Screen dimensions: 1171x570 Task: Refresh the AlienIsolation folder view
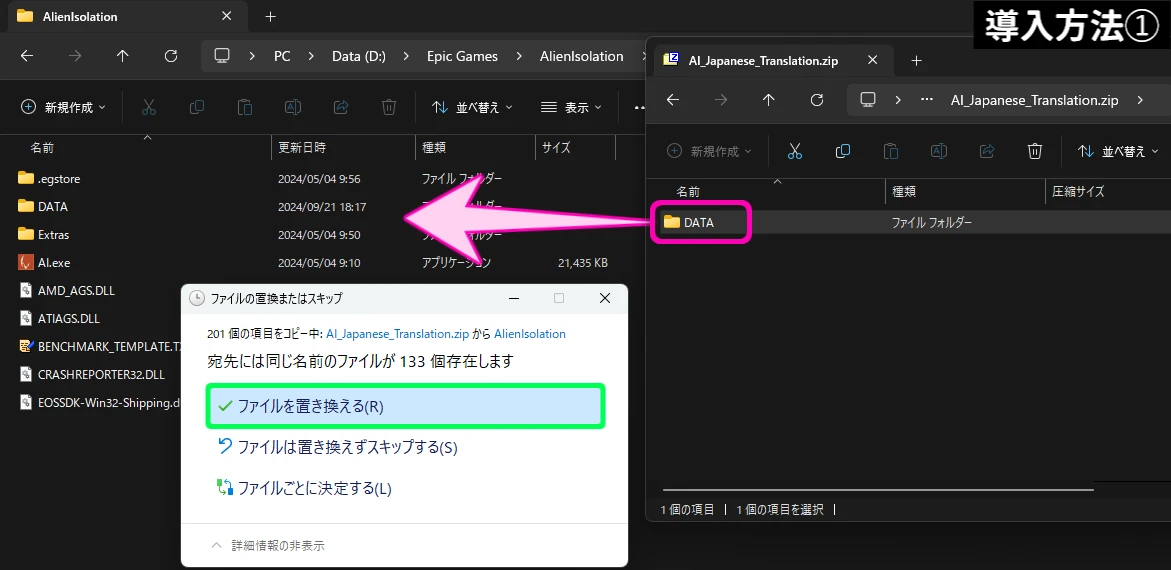pos(170,56)
